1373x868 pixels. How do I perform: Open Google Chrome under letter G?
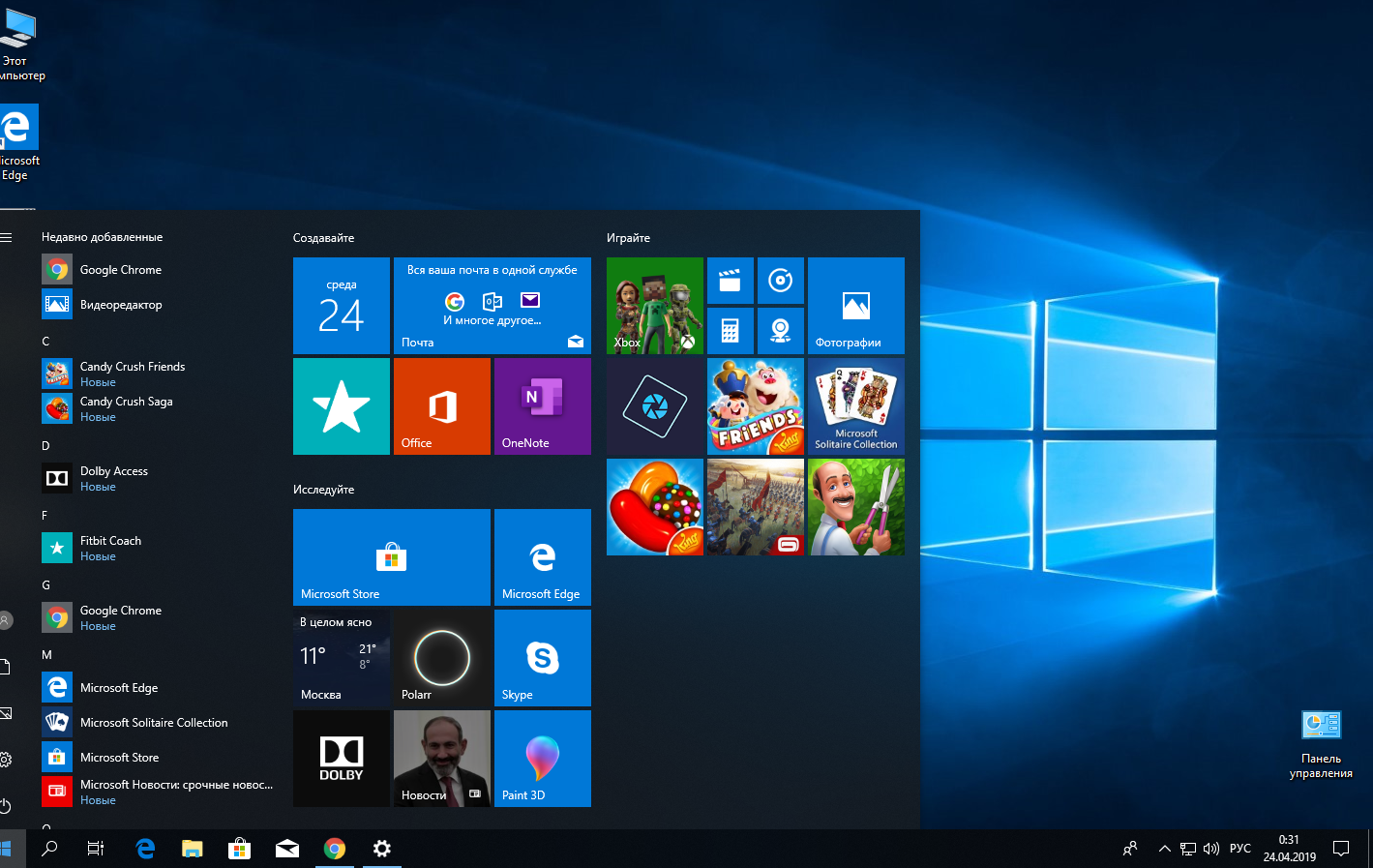pyautogui.click(x=158, y=617)
